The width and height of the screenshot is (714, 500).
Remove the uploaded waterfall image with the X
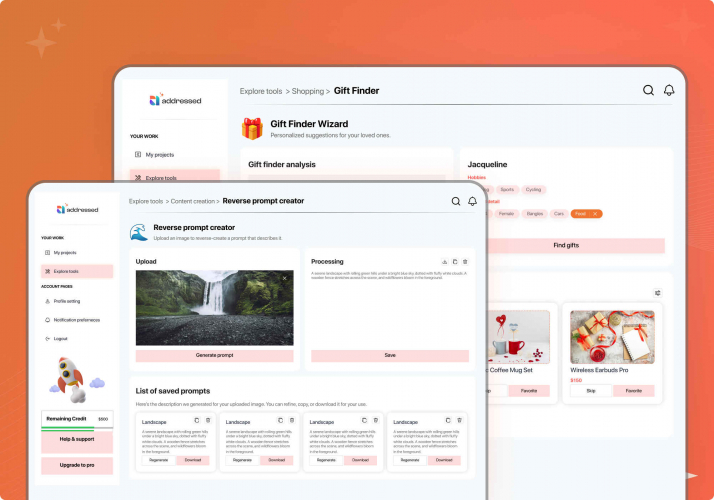tap(285, 278)
